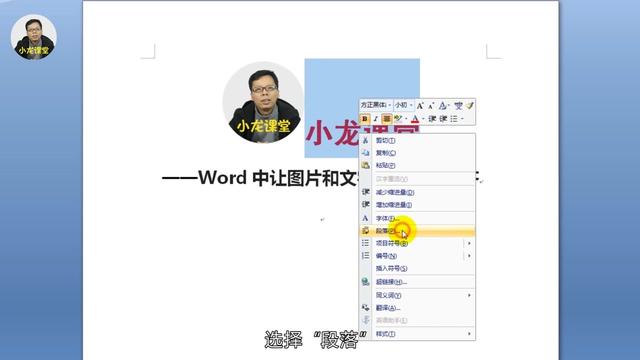Apply the red font color button
Image resolution: width=640 pixels, height=360 pixels.
tap(415, 119)
